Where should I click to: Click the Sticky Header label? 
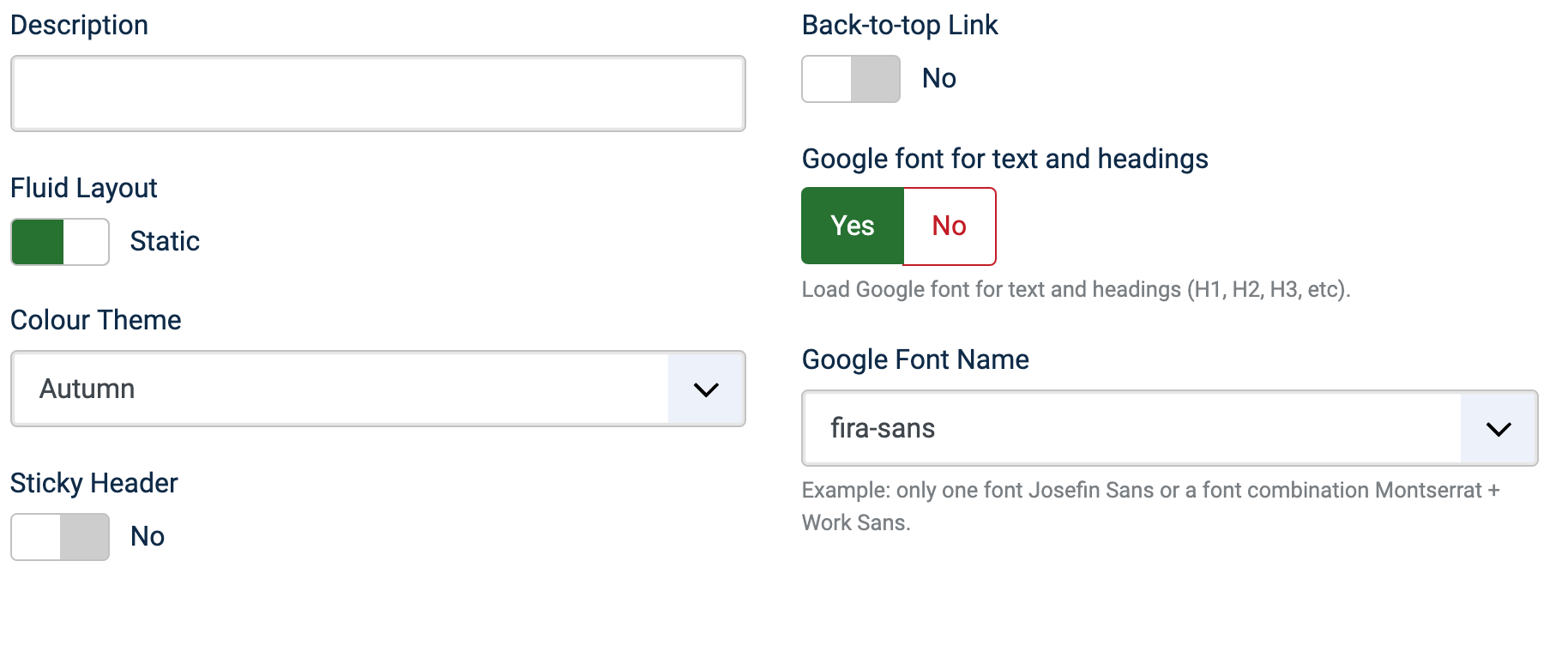point(94,484)
